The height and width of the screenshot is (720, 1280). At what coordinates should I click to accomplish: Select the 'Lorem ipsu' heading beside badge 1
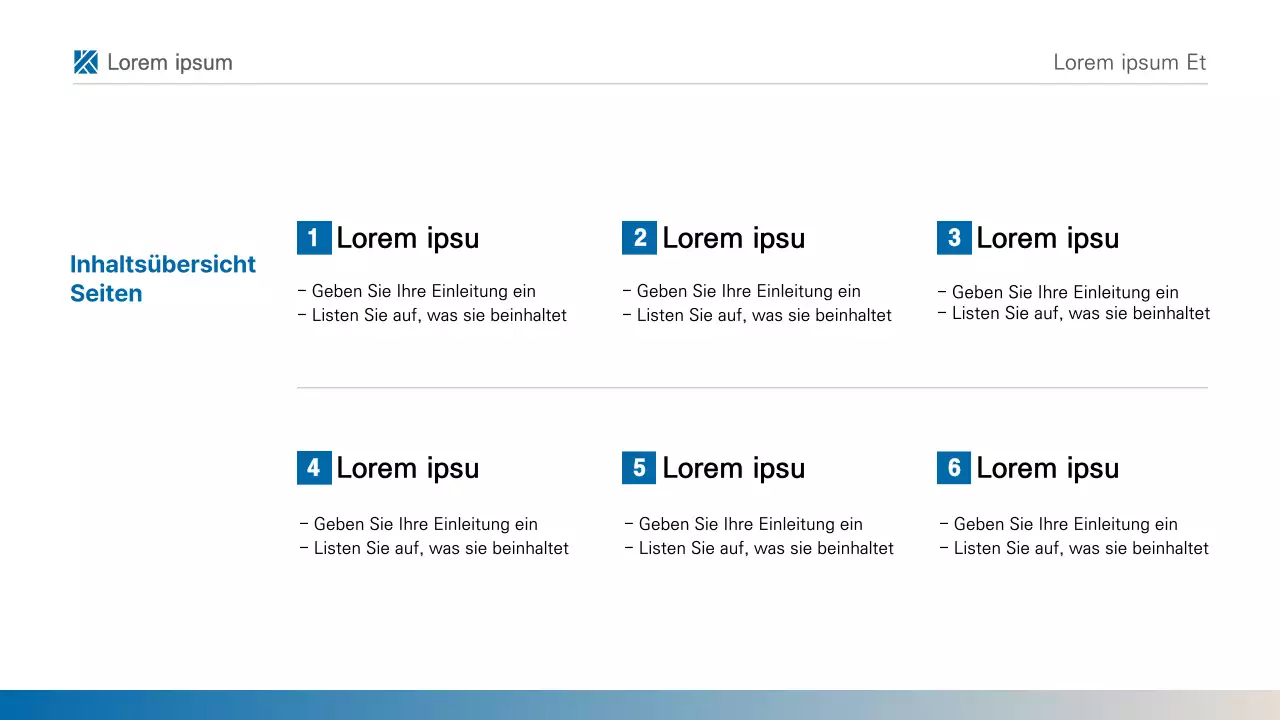point(407,238)
